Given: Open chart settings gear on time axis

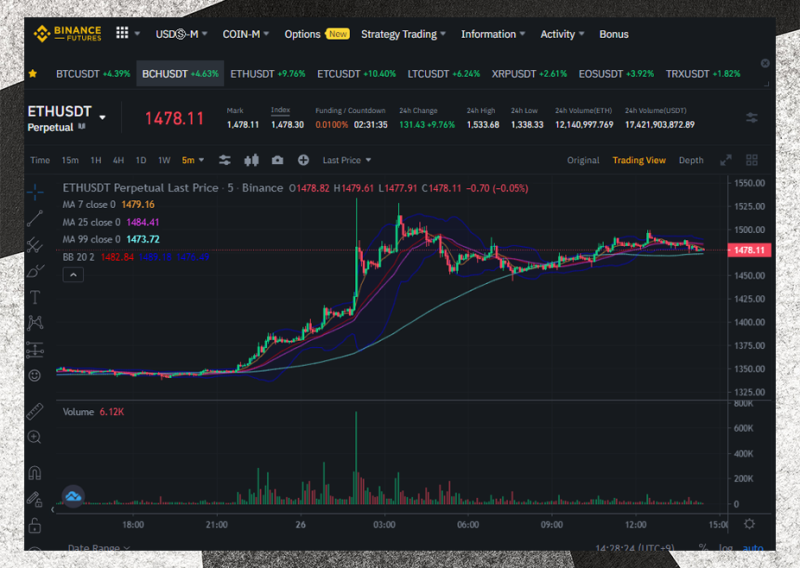Looking at the screenshot, I should click(x=749, y=524).
